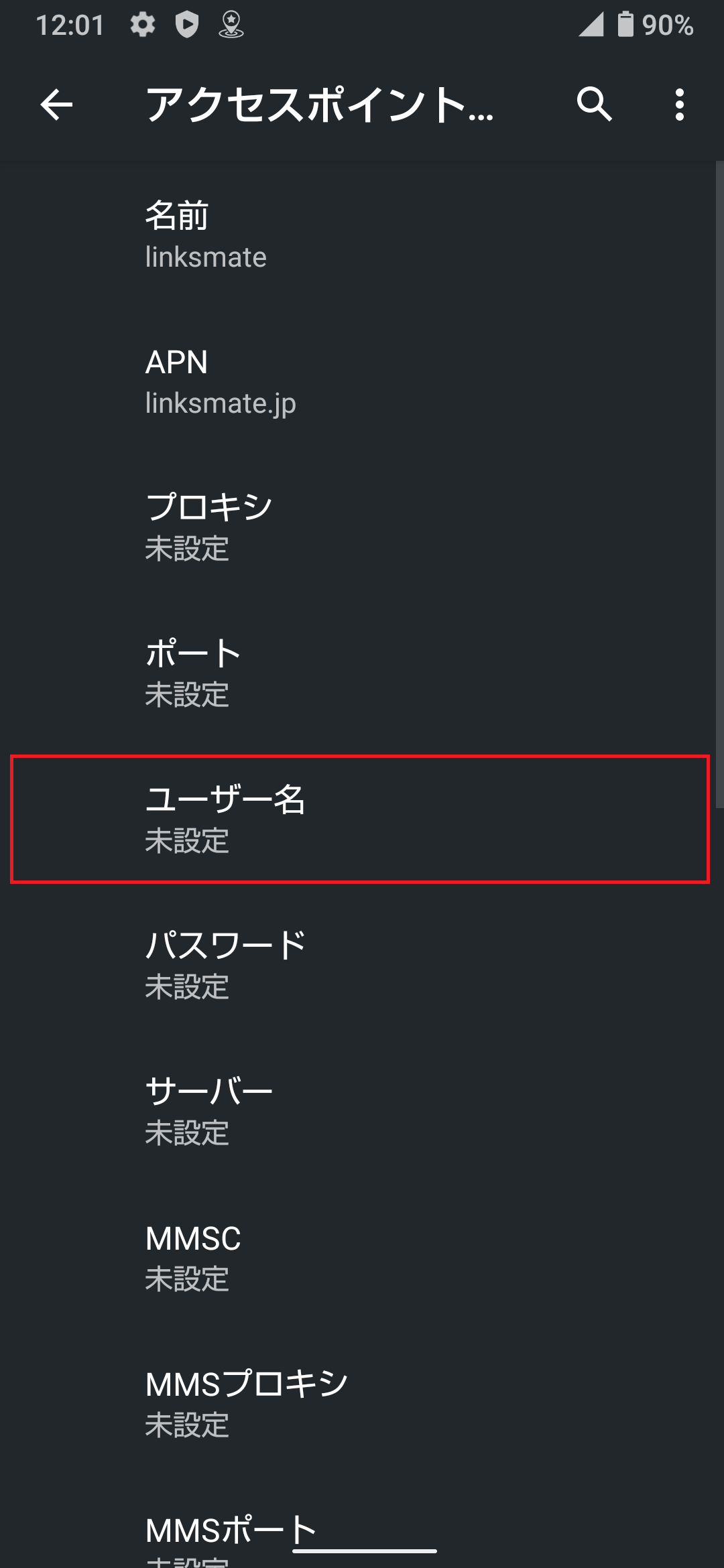Open the プロキシ setting marked 未設定
The height and width of the screenshot is (1568, 724).
pyautogui.click(x=362, y=528)
